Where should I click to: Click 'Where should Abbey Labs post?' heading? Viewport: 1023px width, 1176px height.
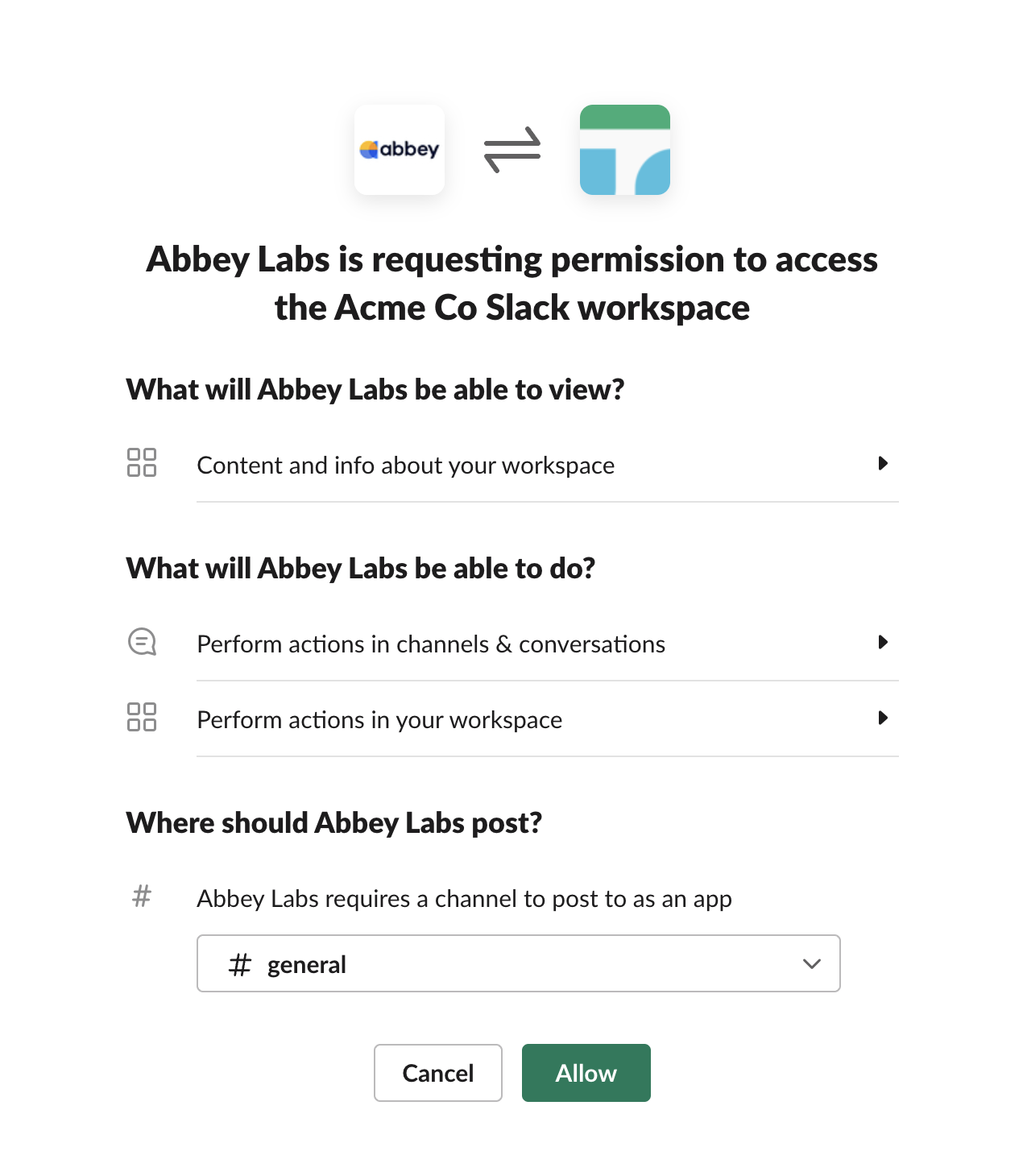334,823
